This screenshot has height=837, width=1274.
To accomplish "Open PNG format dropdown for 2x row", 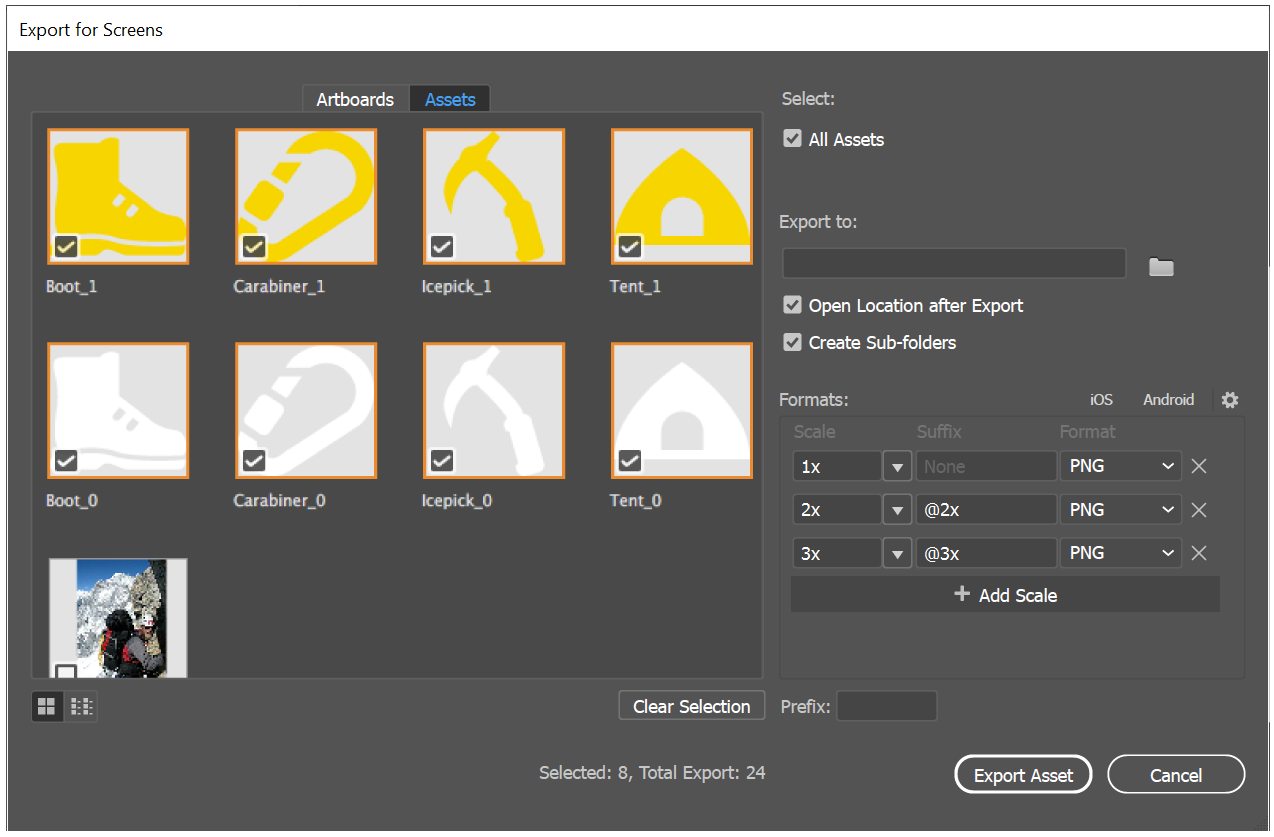I will (1121, 510).
